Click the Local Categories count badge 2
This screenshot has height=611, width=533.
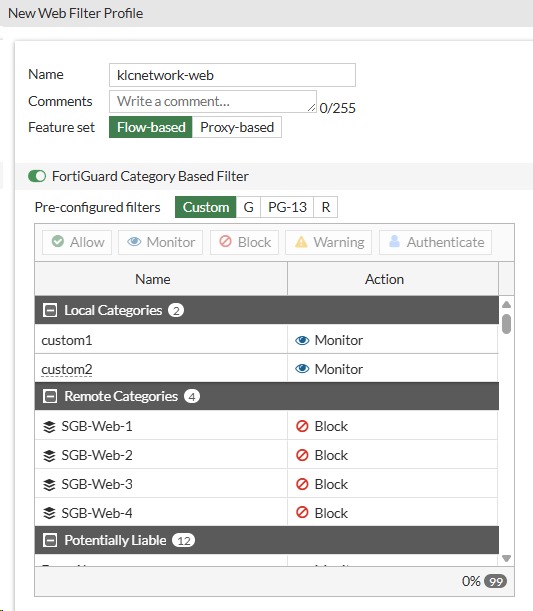coord(176,311)
